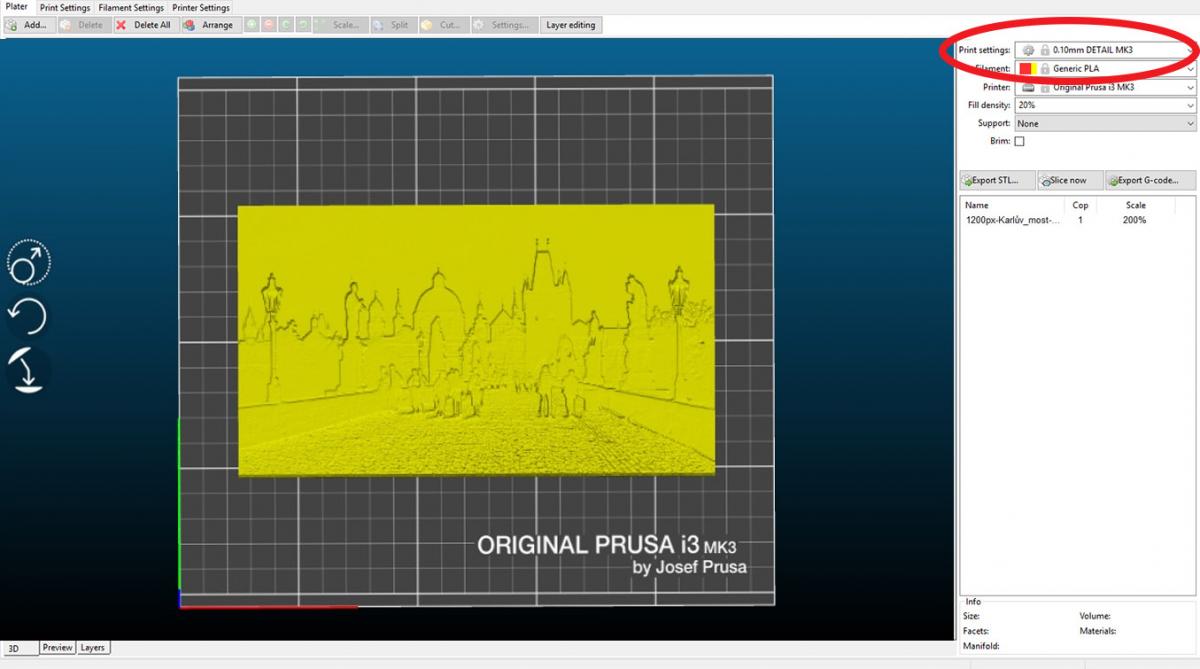Viewport: 1200px width, 669px height.
Task: Click the red minus fewer-copies icon
Action: 269,25
